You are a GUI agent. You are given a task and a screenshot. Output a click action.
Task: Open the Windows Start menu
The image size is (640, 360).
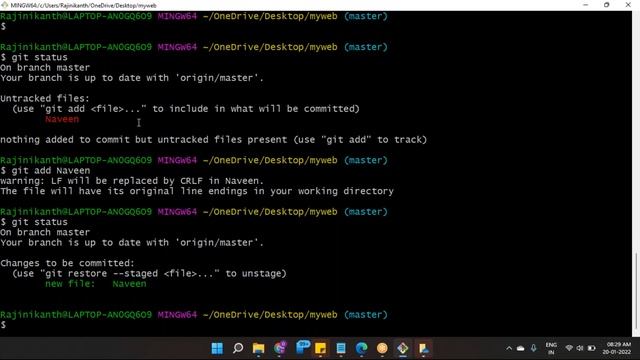(217, 348)
